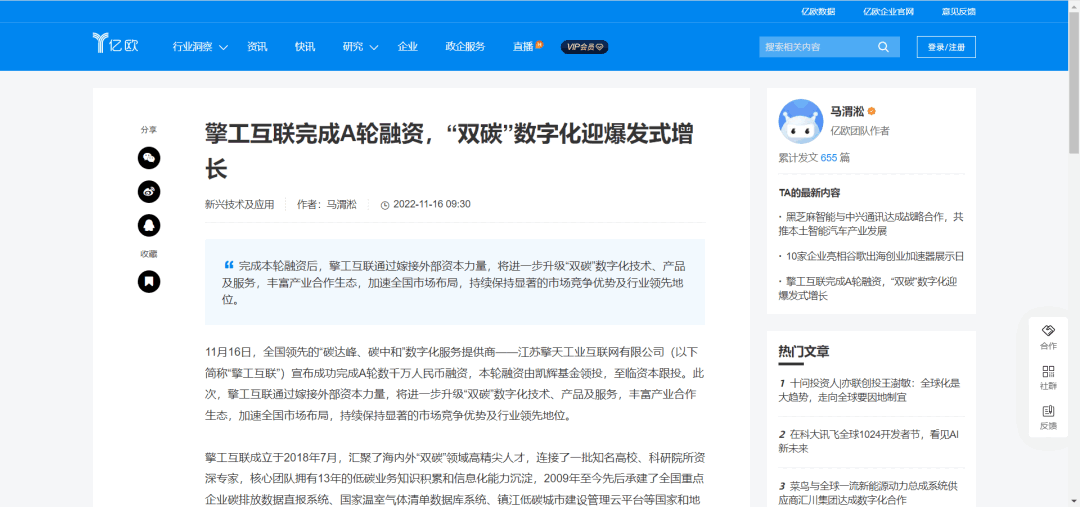Expand the 行业洞察 dropdown menu
Screen dimensions: 1080x507
pos(200,47)
